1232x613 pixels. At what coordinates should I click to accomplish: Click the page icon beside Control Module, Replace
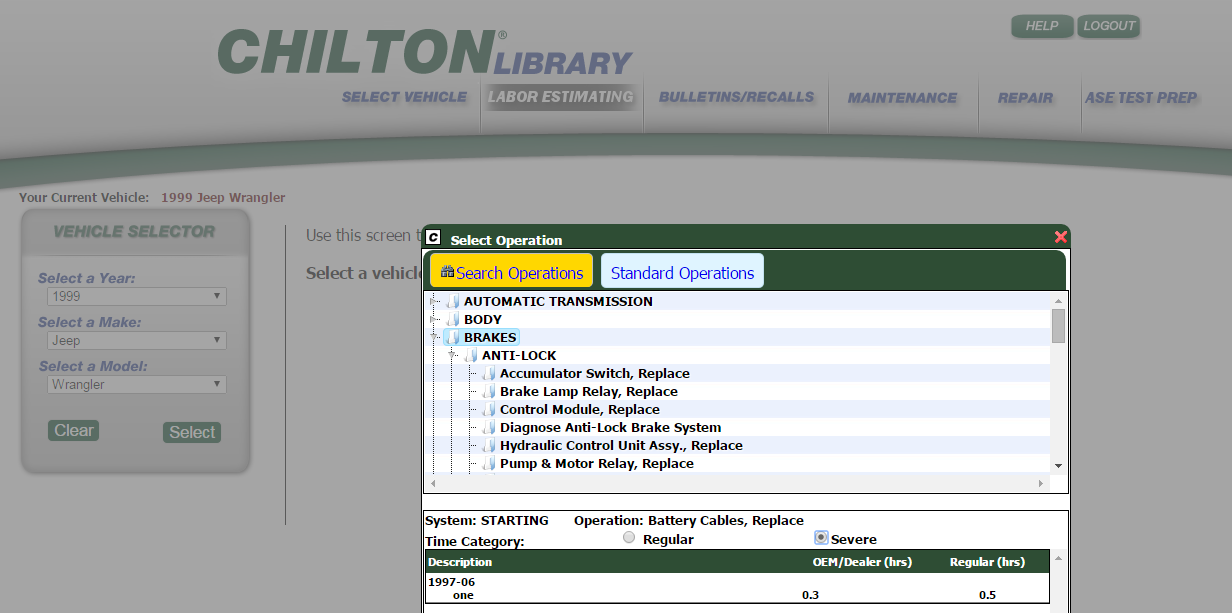(x=489, y=409)
